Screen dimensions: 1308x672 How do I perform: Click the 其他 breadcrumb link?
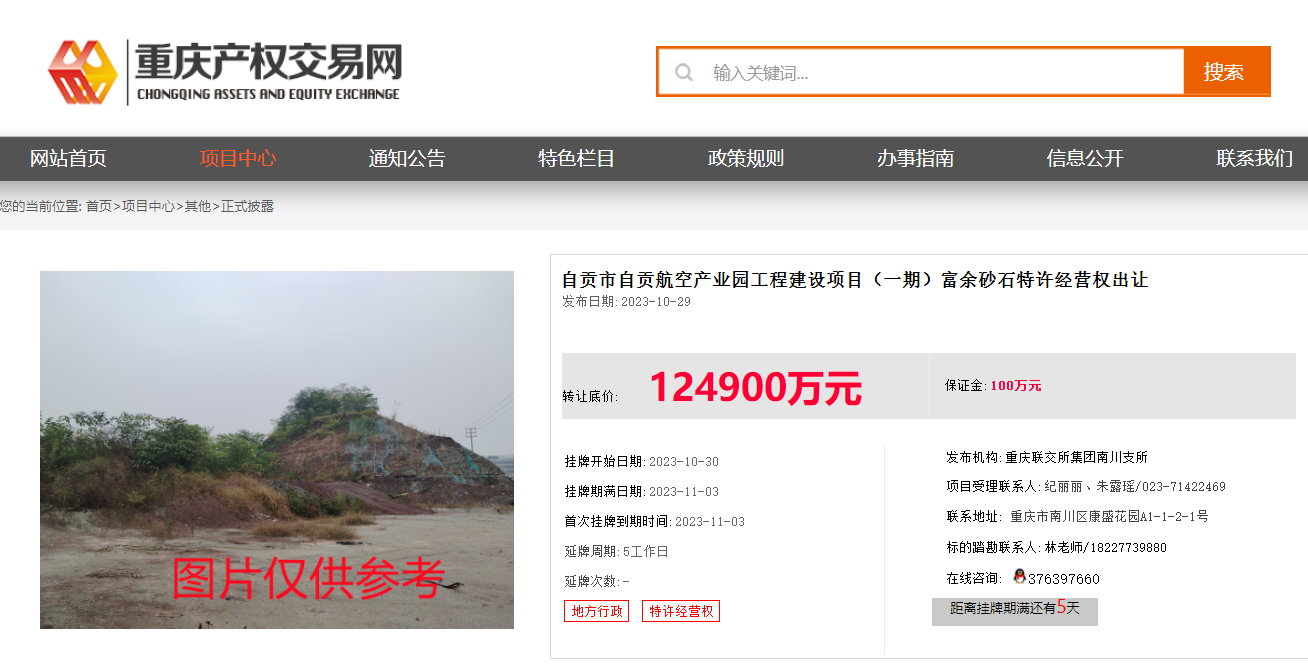coord(197,206)
